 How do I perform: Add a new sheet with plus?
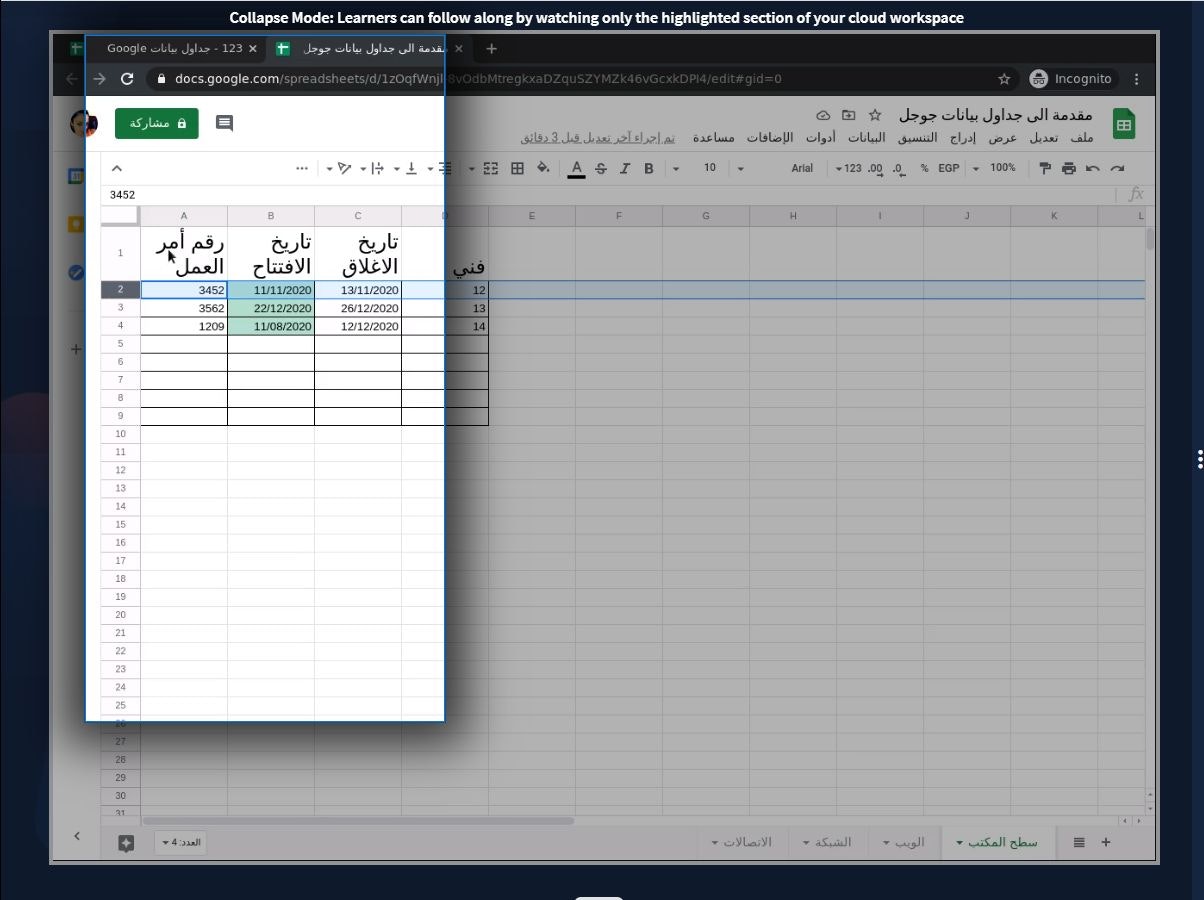point(1106,842)
